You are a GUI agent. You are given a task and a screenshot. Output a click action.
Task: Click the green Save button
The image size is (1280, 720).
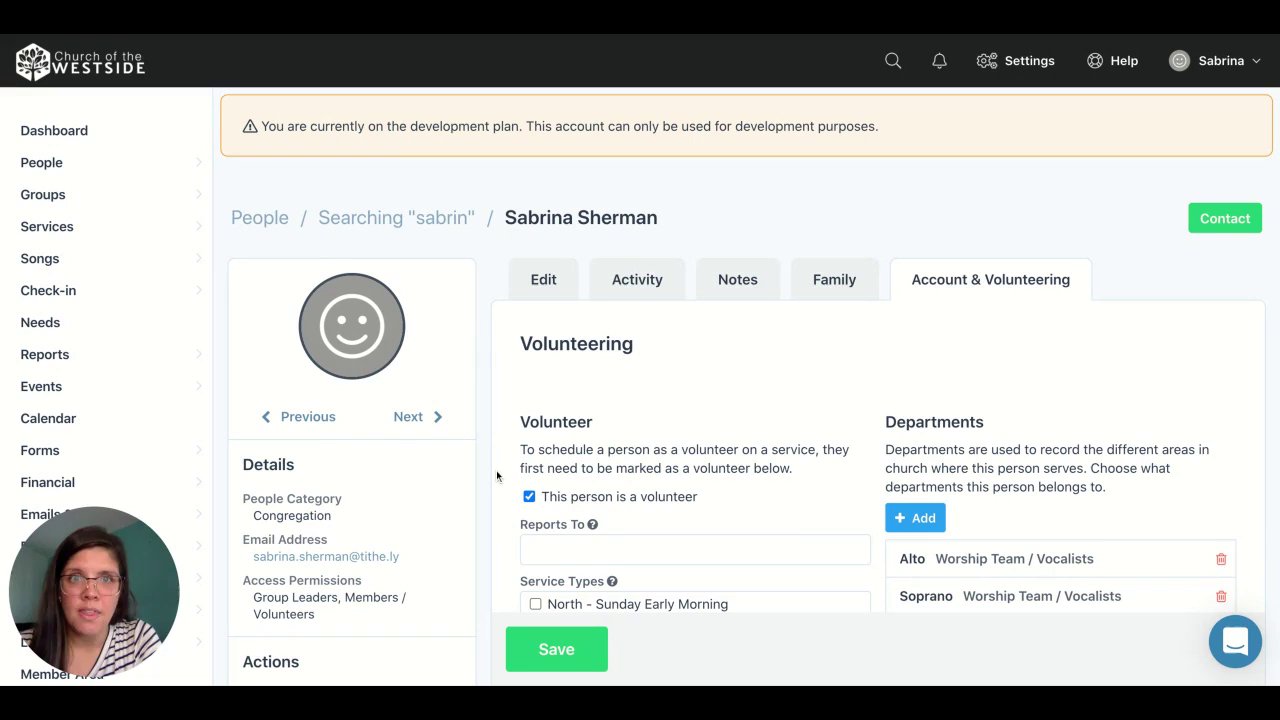[556, 649]
